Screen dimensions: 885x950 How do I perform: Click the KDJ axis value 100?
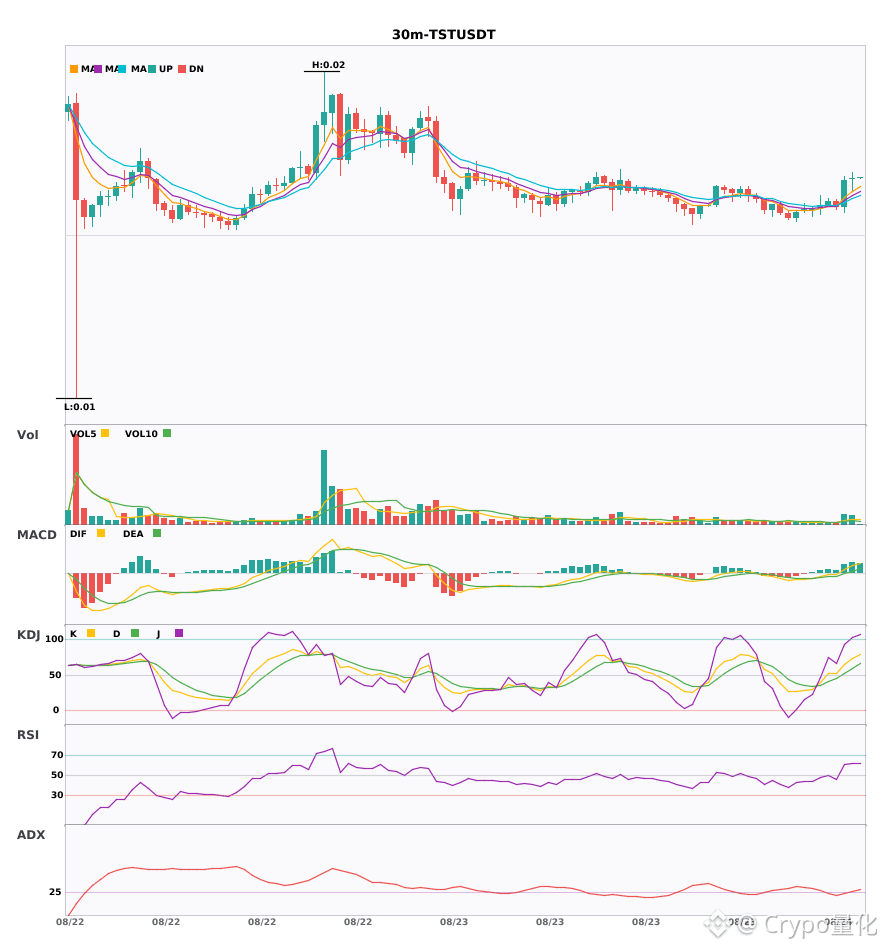[55, 639]
